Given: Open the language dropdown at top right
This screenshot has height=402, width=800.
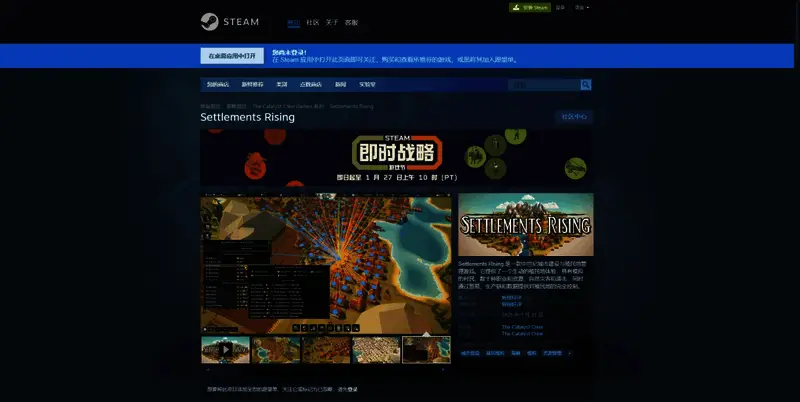Looking at the screenshot, I should pyautogui.click(x=582, y=7).
